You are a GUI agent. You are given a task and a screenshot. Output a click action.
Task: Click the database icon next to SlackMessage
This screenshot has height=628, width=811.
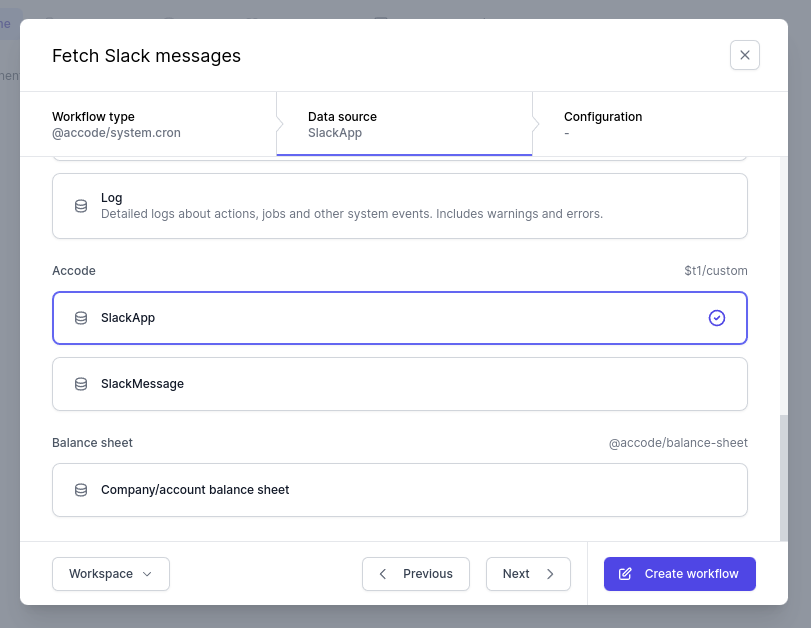point(81,384)
